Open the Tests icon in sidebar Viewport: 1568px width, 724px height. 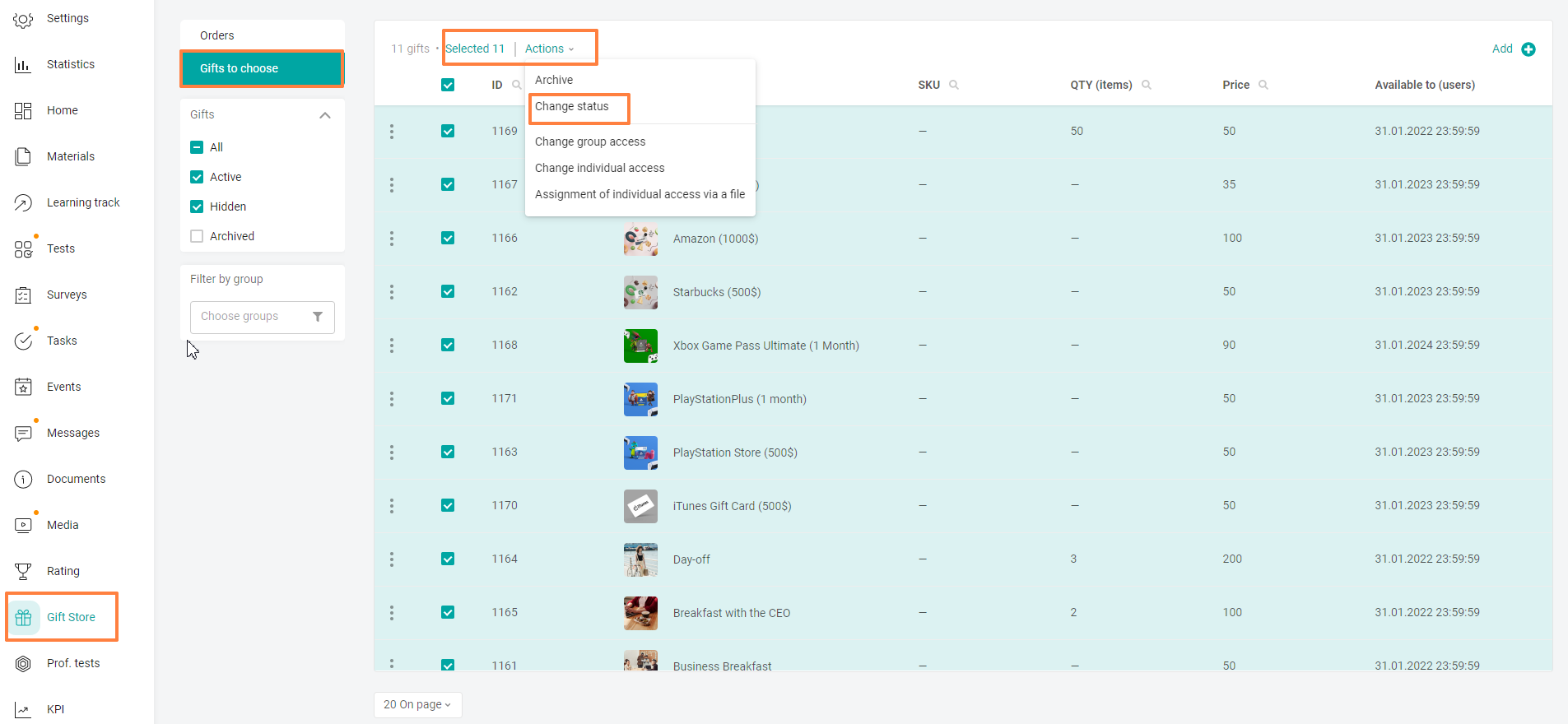[23, 249]
